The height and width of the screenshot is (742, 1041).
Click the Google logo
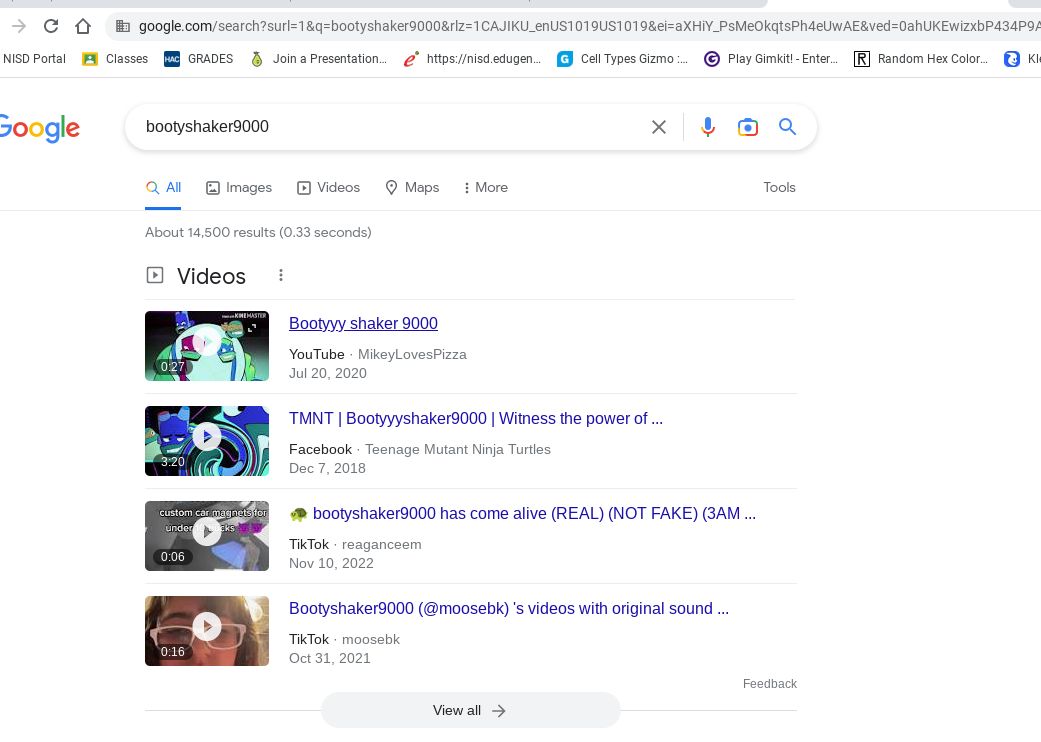tap(39, 128)
